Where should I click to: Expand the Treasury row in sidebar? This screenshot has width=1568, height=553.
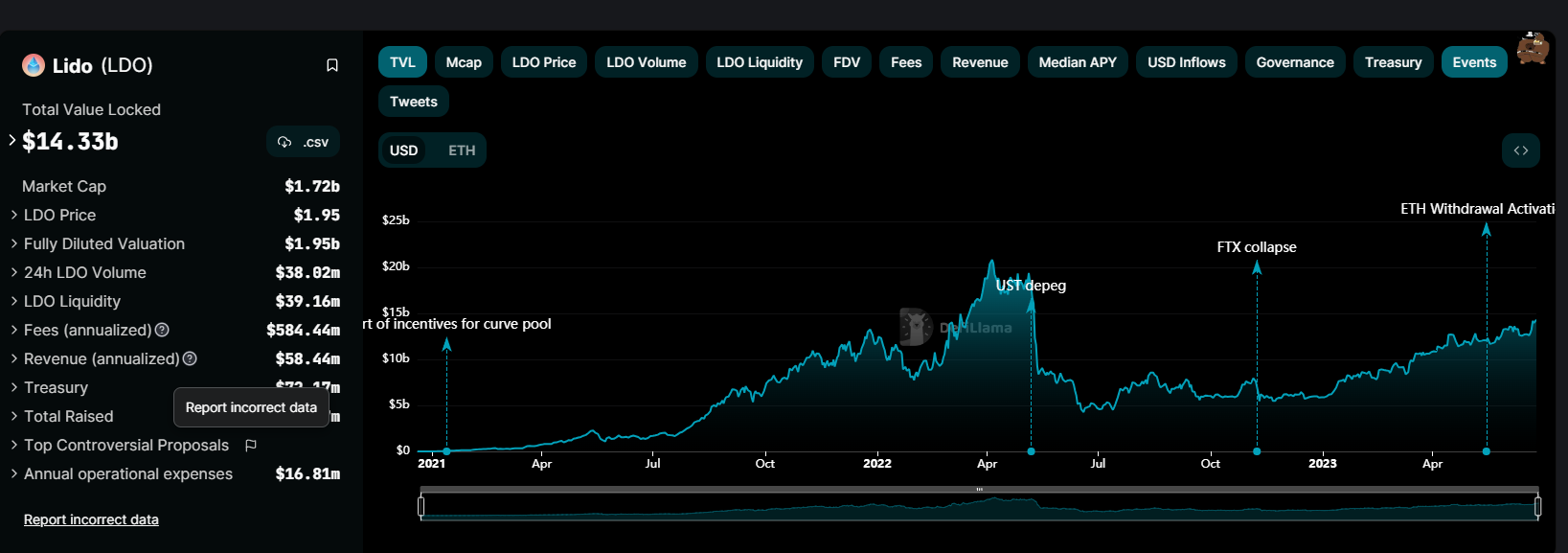pos(14,387)
